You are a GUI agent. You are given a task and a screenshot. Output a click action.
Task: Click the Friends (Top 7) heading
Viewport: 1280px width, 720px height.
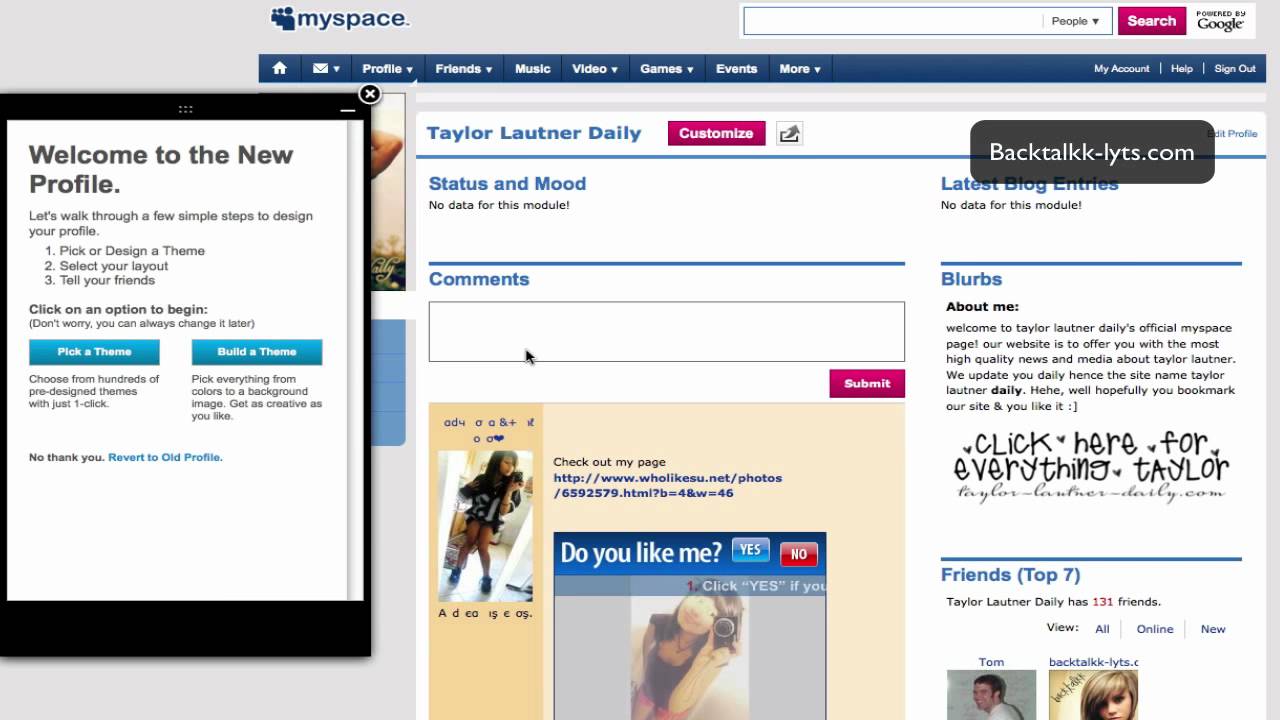pyautogui.click(x=1010, y=575)
